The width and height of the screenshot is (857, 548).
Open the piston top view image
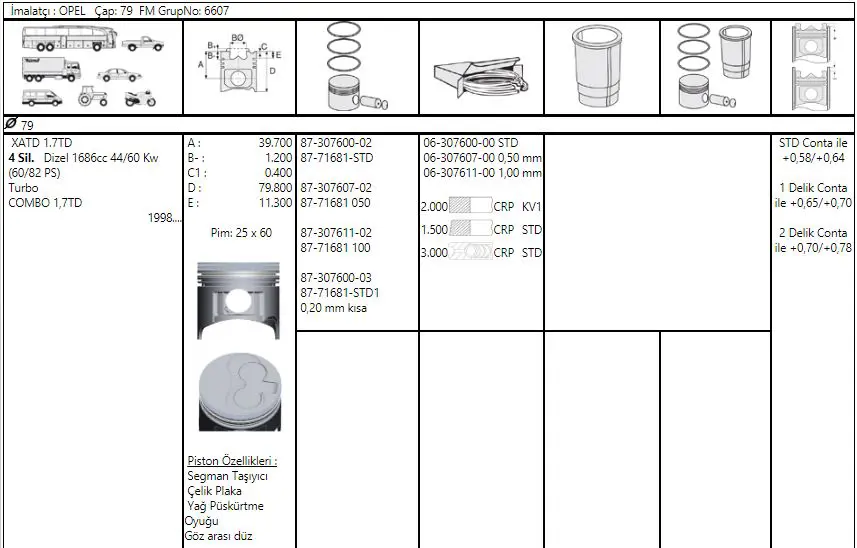click(x=239, y=394)
